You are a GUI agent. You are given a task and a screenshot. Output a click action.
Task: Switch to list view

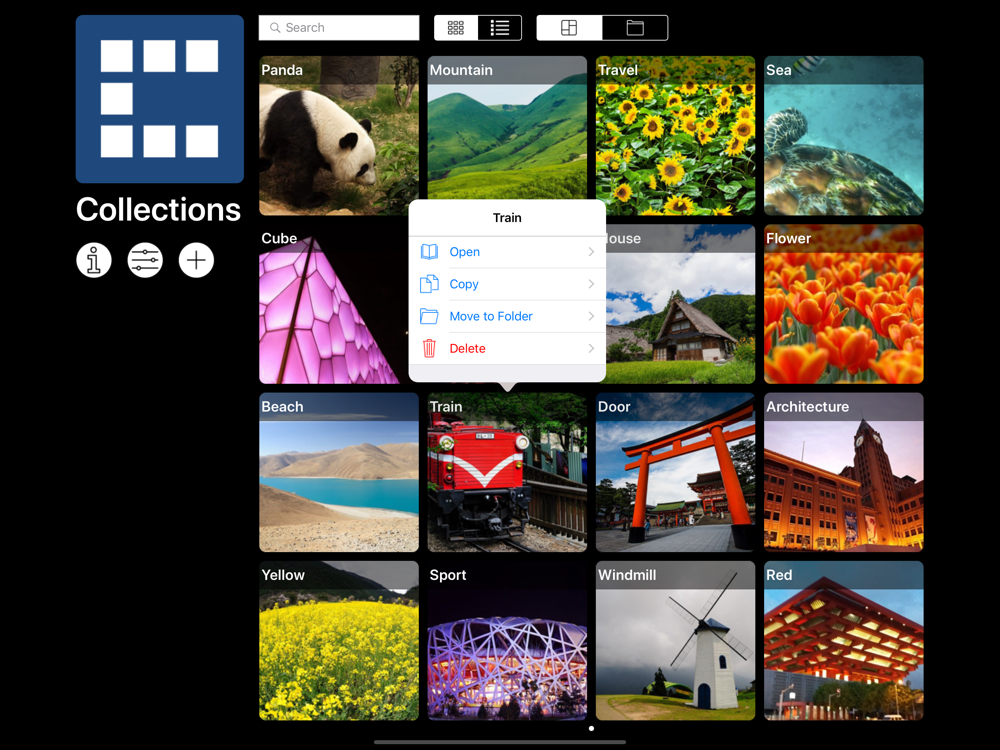click(x=499, y=28)
